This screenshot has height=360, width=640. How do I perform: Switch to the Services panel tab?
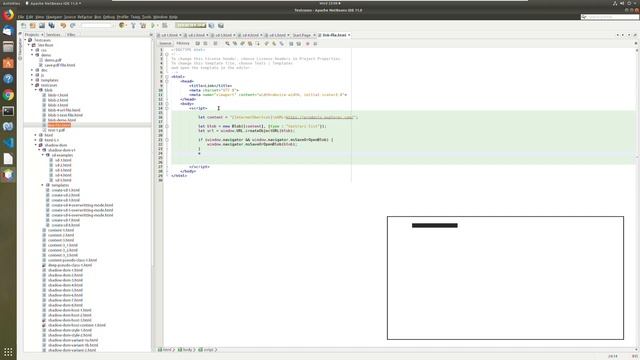click(x=53, y=35)
